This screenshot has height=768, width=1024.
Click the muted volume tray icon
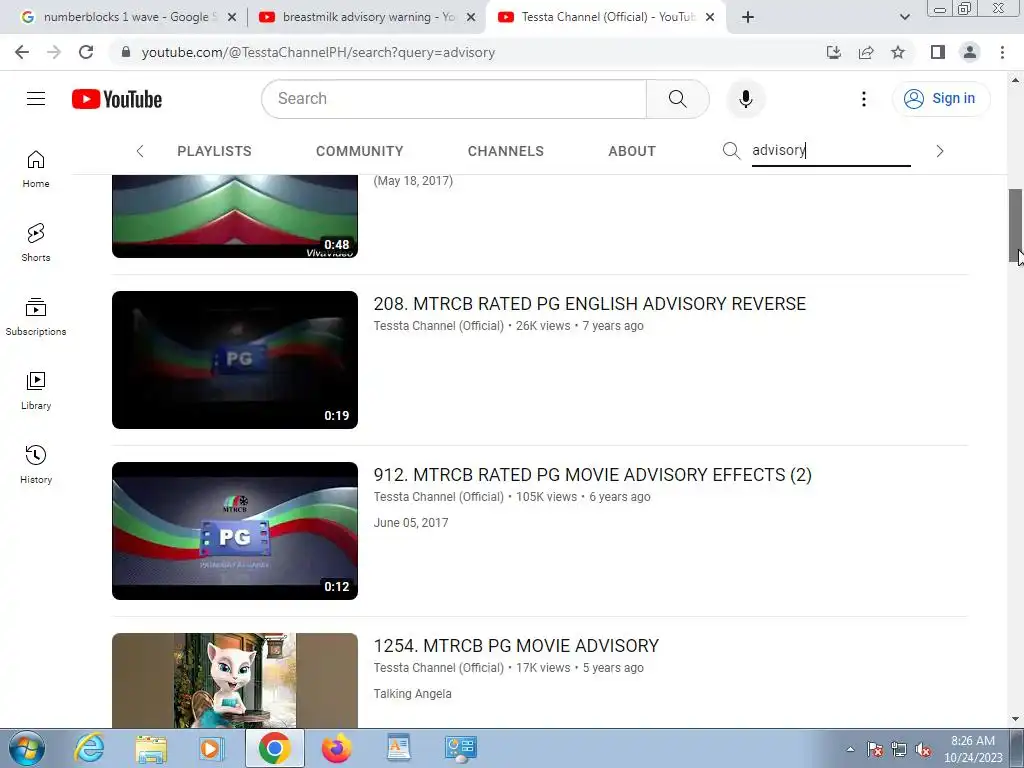point(923,749)
